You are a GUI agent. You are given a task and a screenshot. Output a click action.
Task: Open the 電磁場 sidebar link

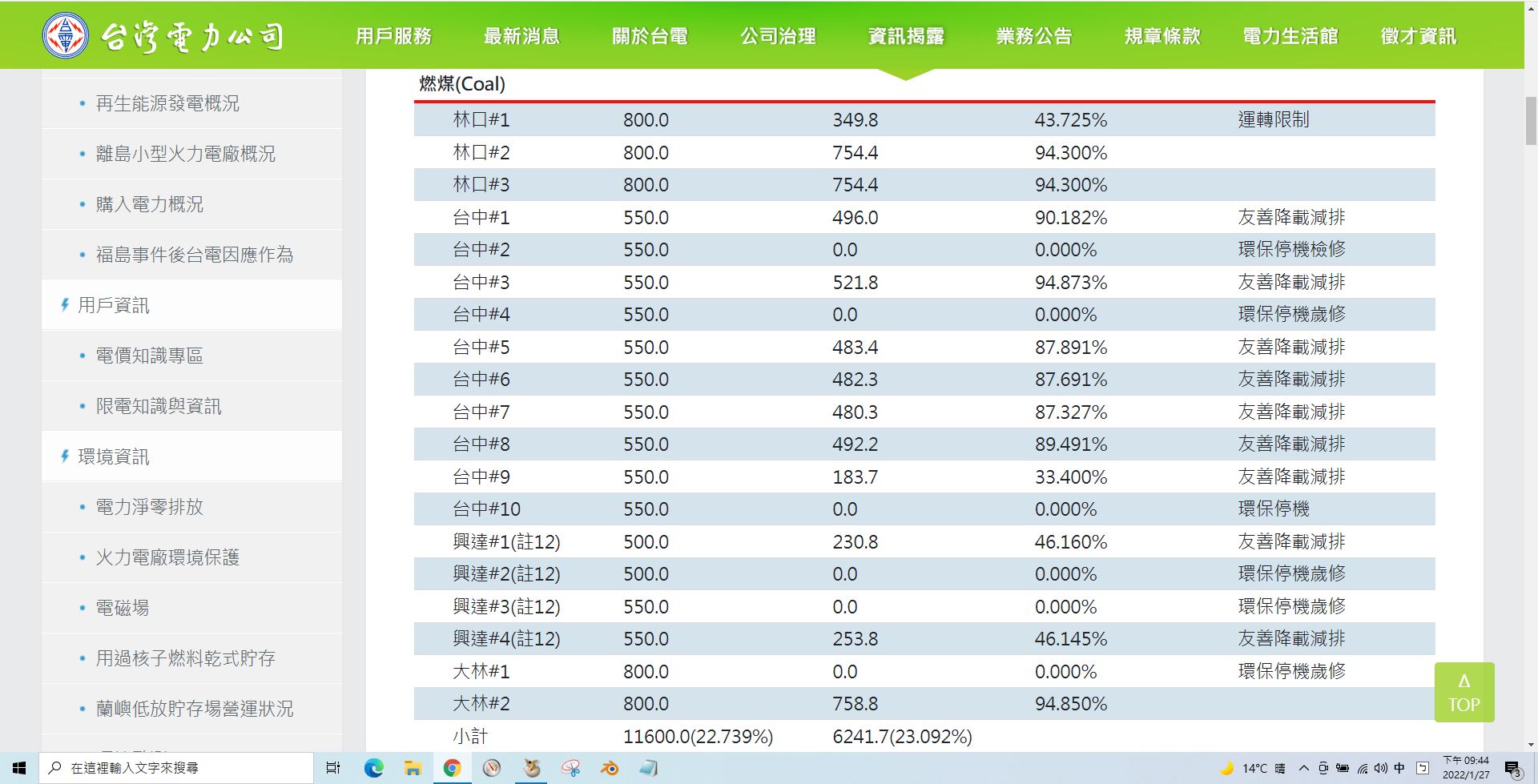(123, 608)
